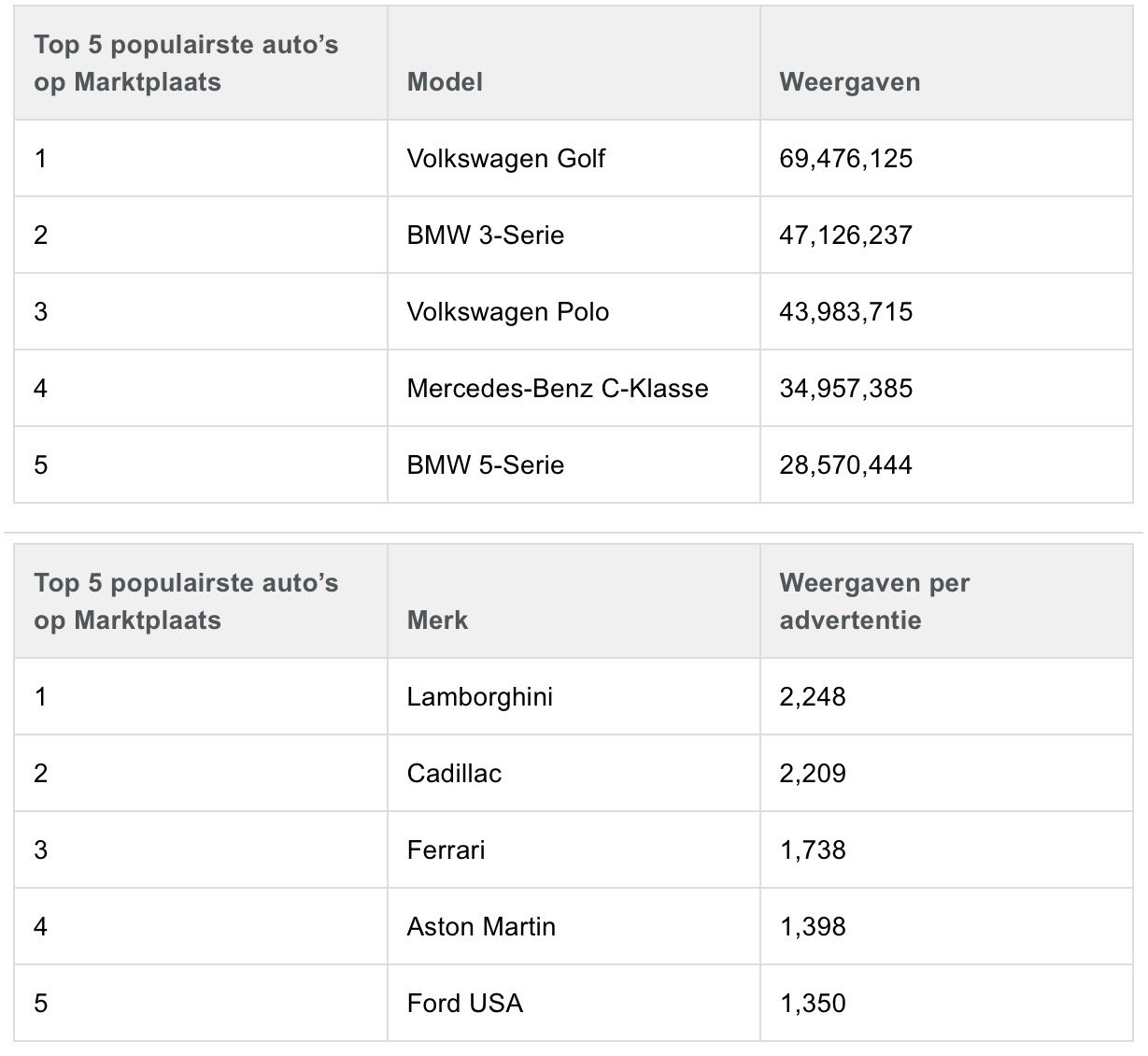The height and width of the screenshot is (1056, 1148).
Task: Select the Lamborghini brand cell
Action: 480,697
